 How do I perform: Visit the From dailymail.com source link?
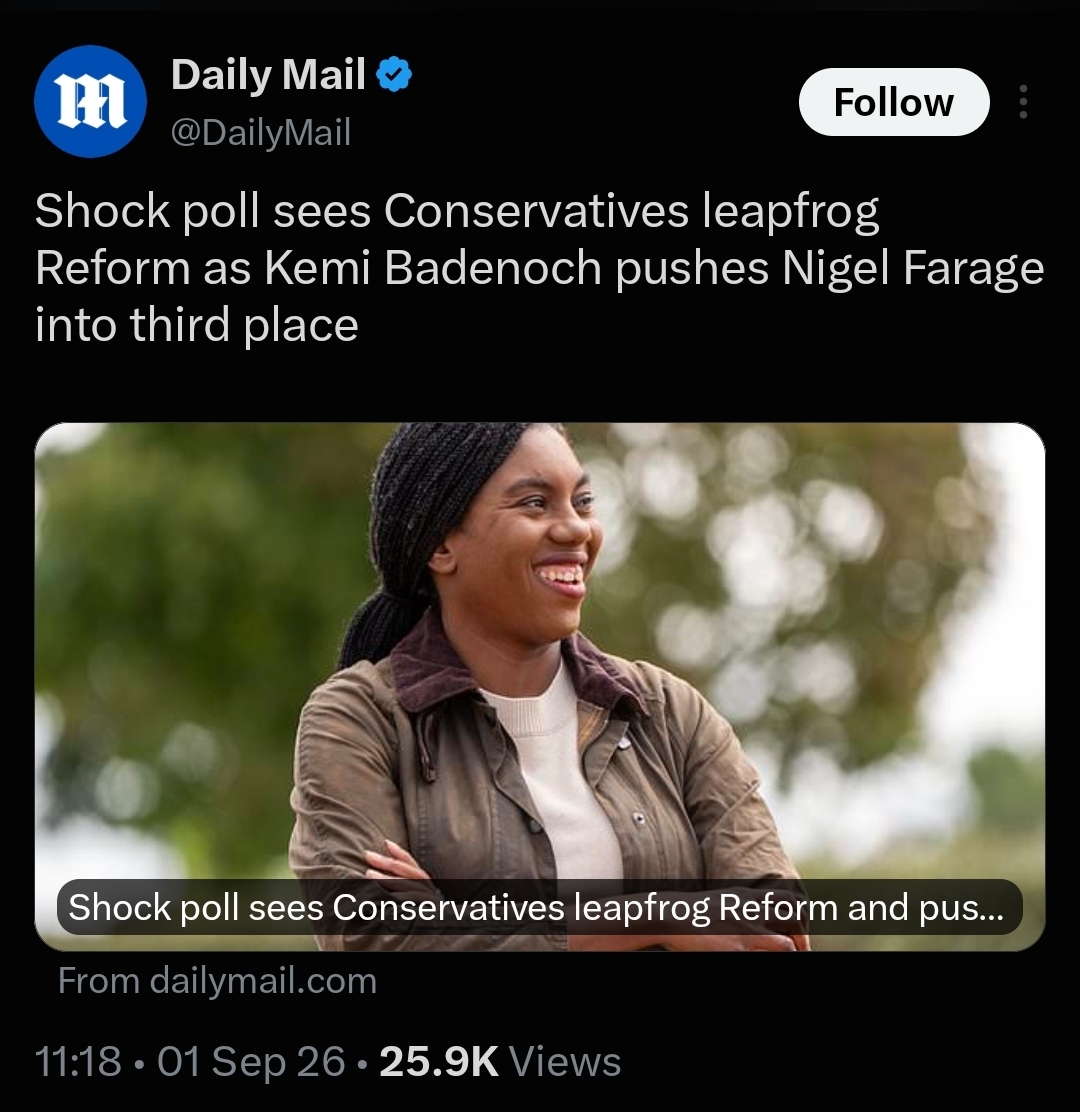(217, 981)
